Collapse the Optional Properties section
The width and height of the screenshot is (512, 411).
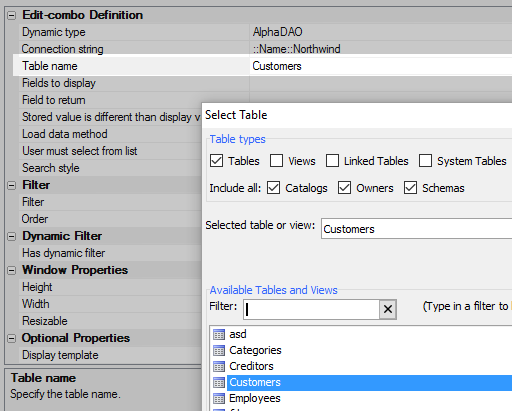(x=12, y=338)
